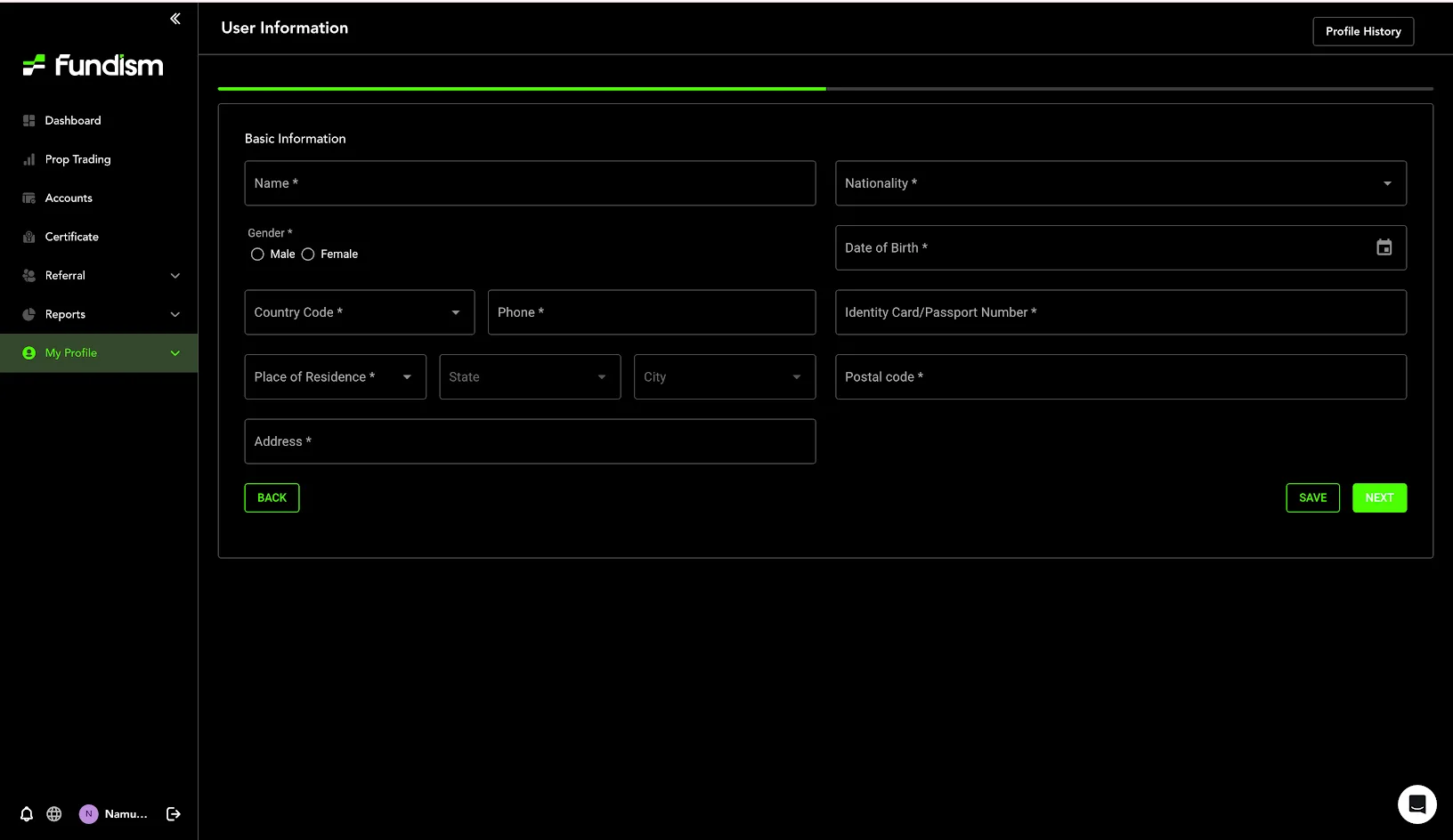
Task: Select the Male gender radio button
Action: [x=257, y=254]
